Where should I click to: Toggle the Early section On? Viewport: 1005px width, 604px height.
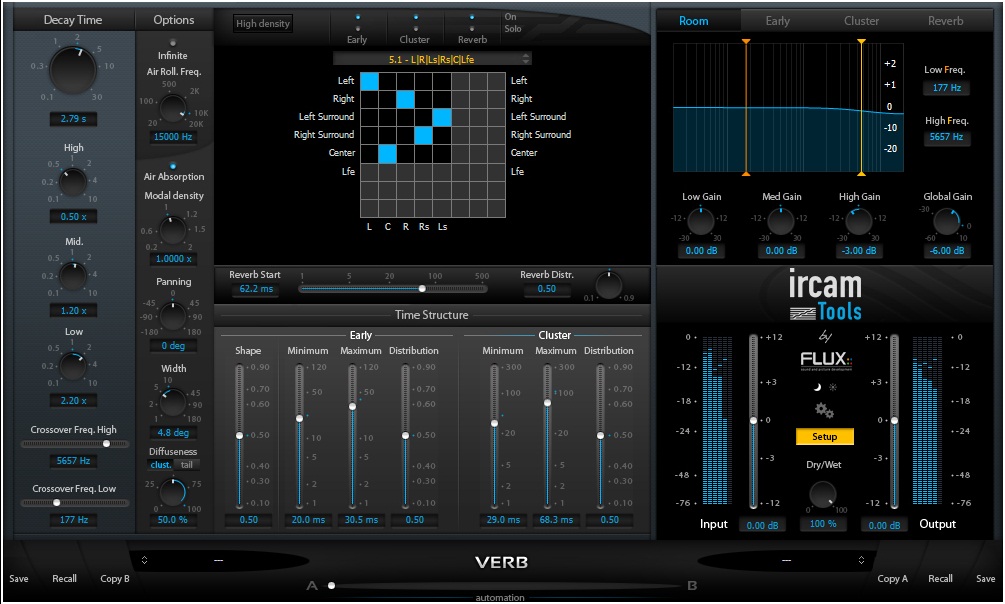(x=358, y=16)
